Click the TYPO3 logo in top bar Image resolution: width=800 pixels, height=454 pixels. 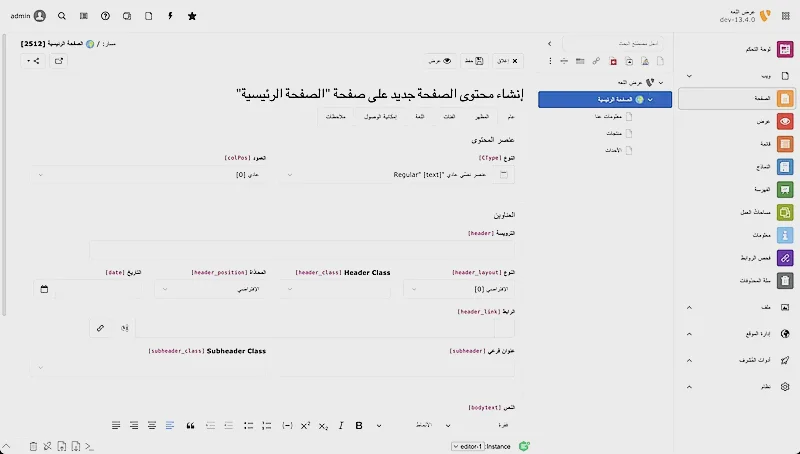pos(765,16)
